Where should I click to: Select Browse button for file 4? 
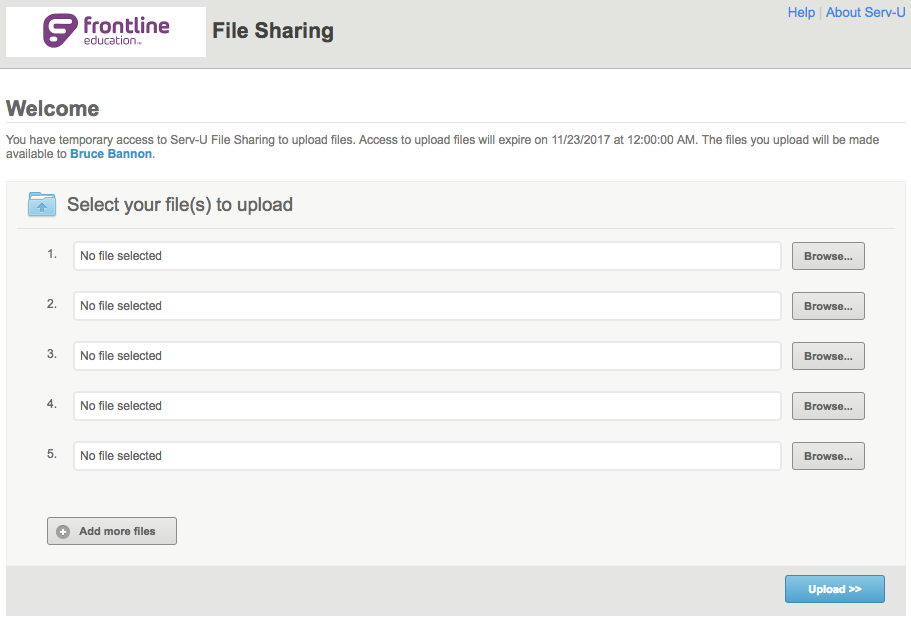tap(828, 406)
